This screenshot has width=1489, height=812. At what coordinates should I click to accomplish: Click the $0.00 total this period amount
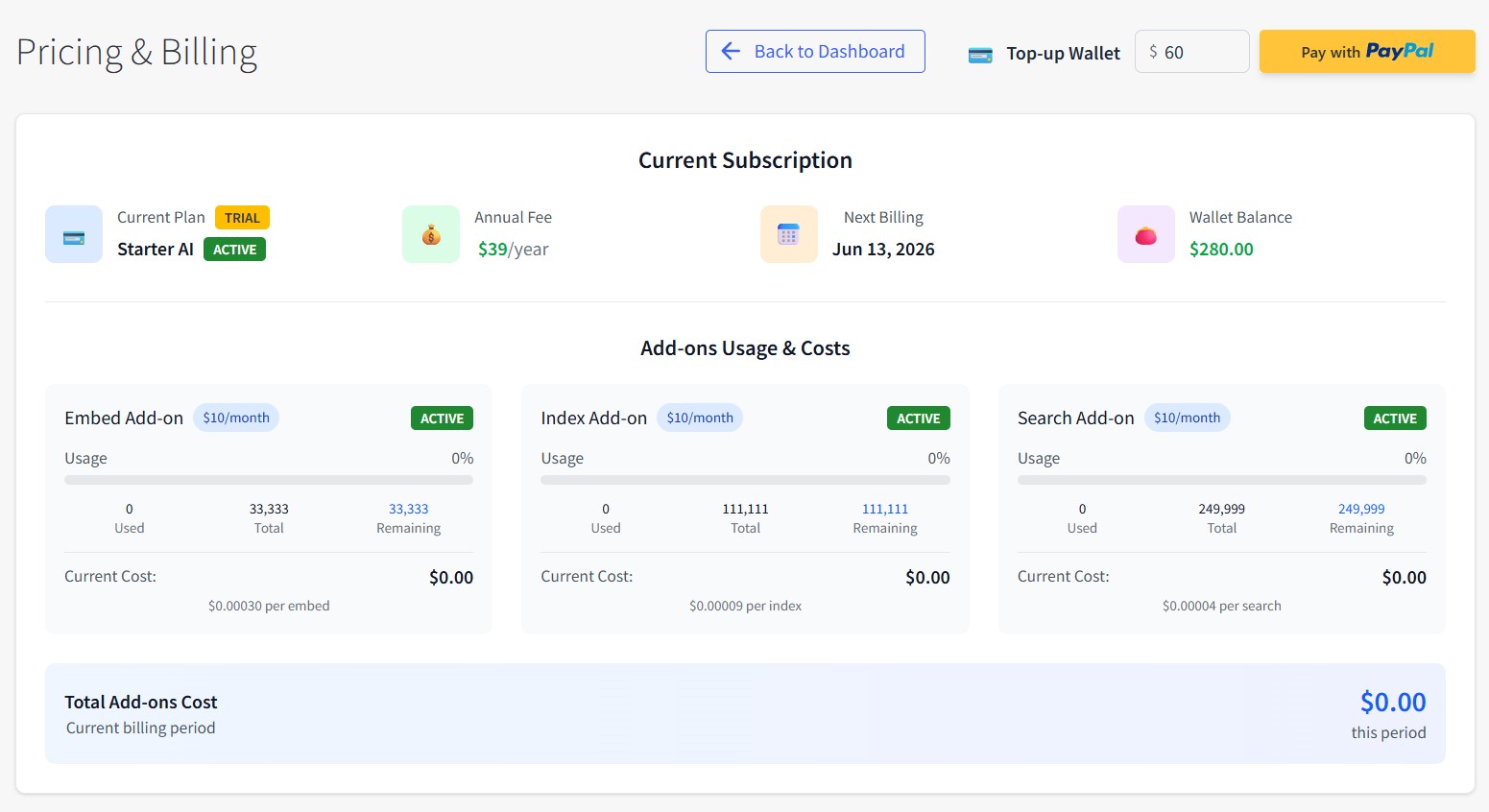click(x=1393, y=702)
